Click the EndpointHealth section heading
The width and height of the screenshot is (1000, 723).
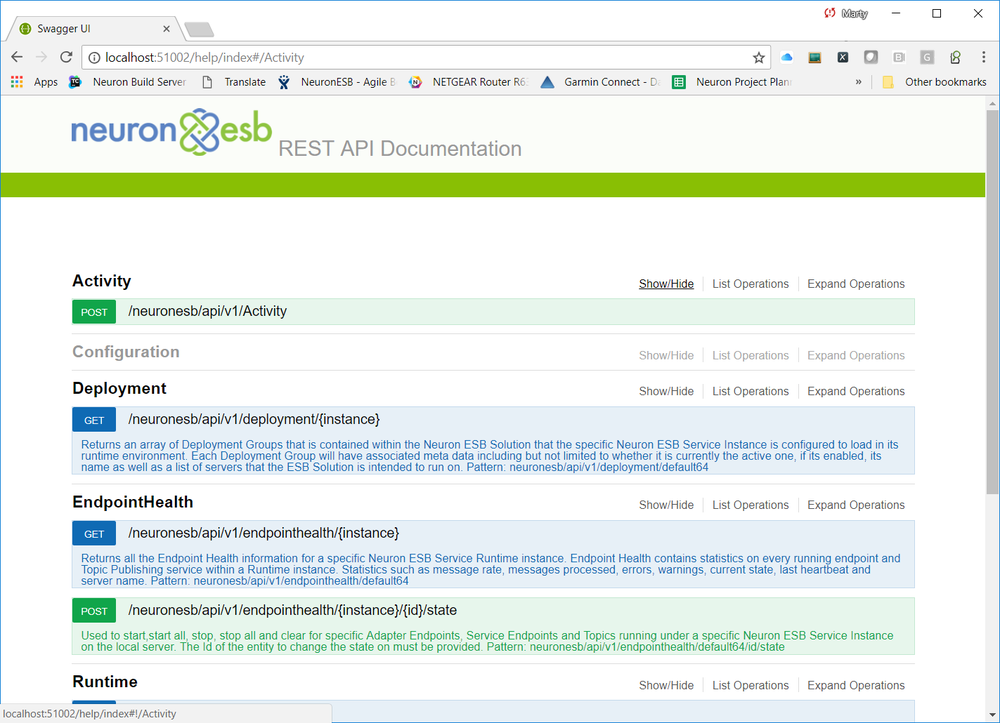pyautogui.click(x=133, y=502)
